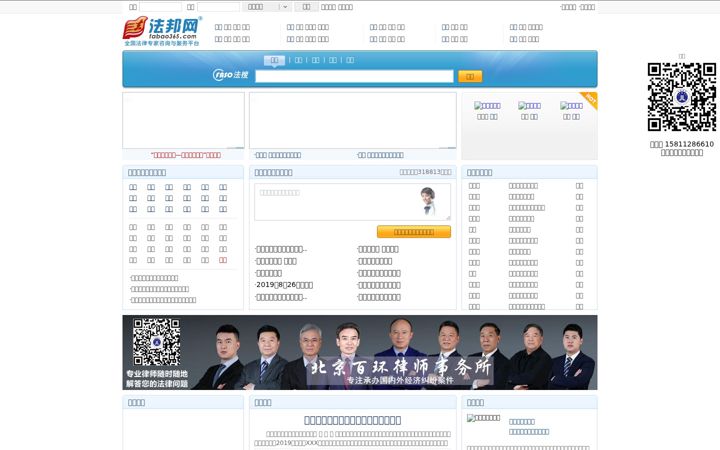Open the link starting with 2019
The height and width of the screenshot is (450, 720).
coord(284,285)
